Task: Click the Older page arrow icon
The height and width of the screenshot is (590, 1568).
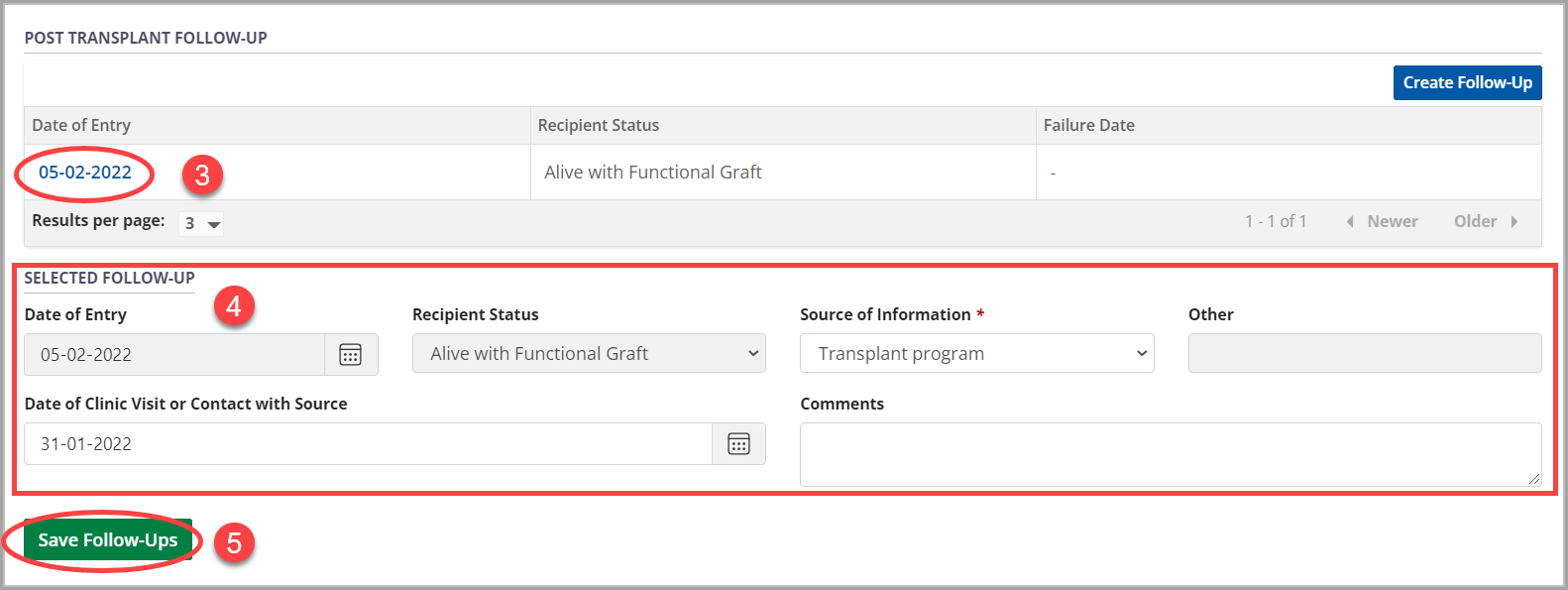Action: pos(1514,222)
